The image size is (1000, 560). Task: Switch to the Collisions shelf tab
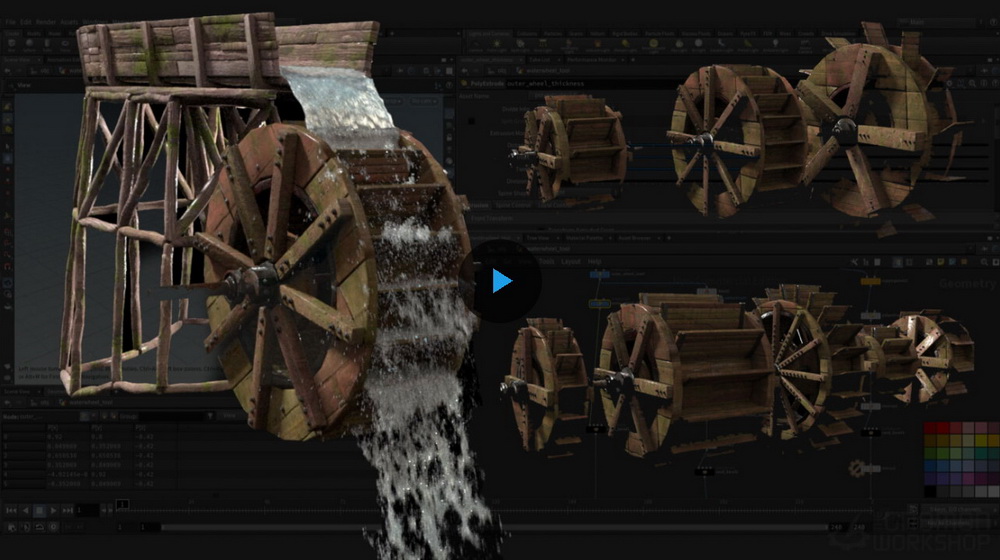coord(527,33)
